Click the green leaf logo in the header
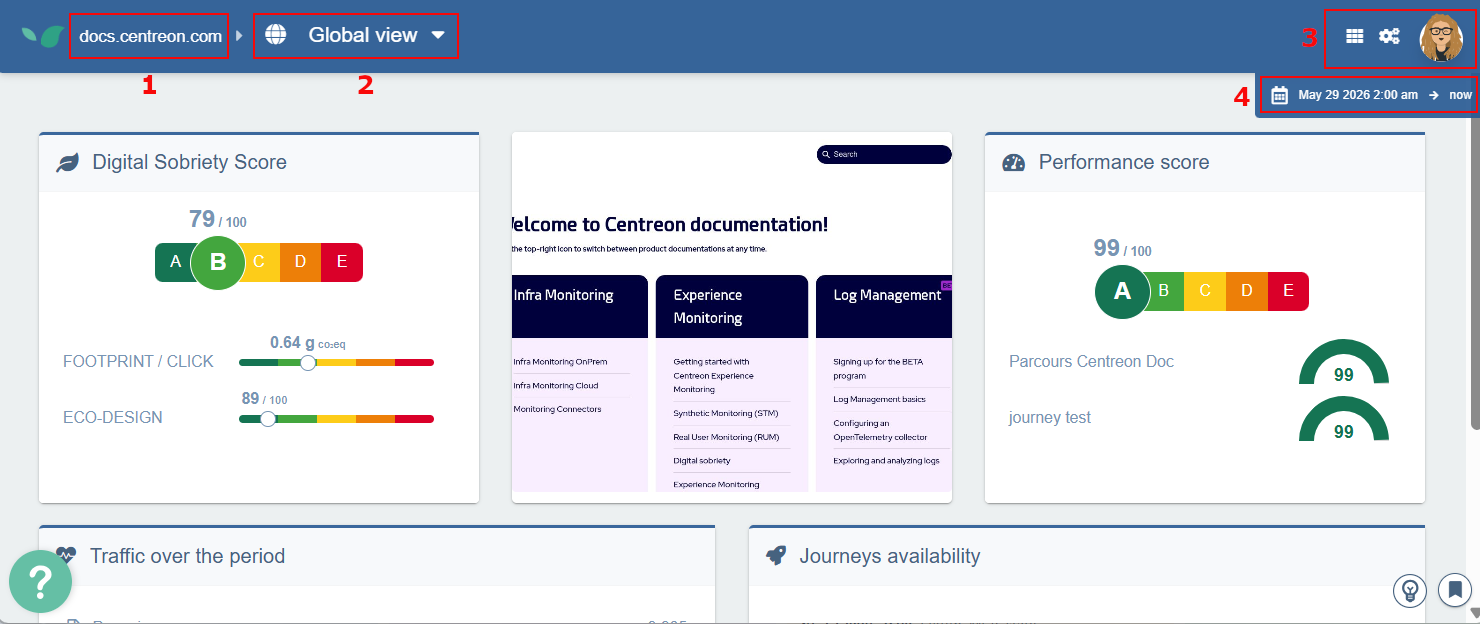Image resolution: width=1480 pixels, height=624 pixels. (x=43, y=36)
